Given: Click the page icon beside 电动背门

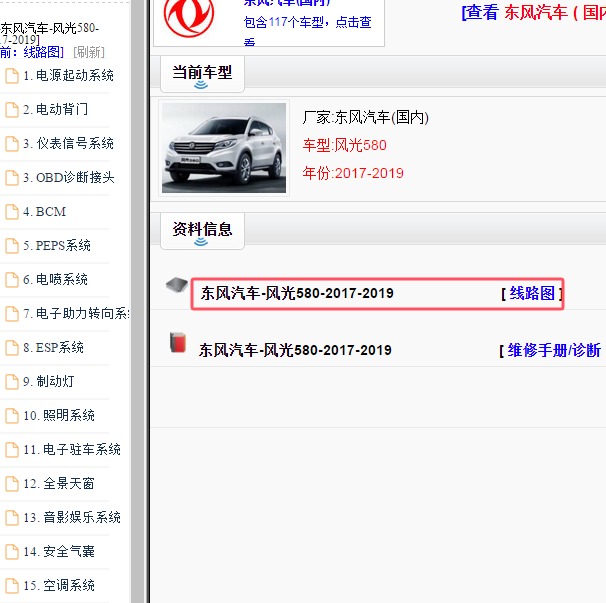Looking at the screenshot, I should [x=12, y=109].
